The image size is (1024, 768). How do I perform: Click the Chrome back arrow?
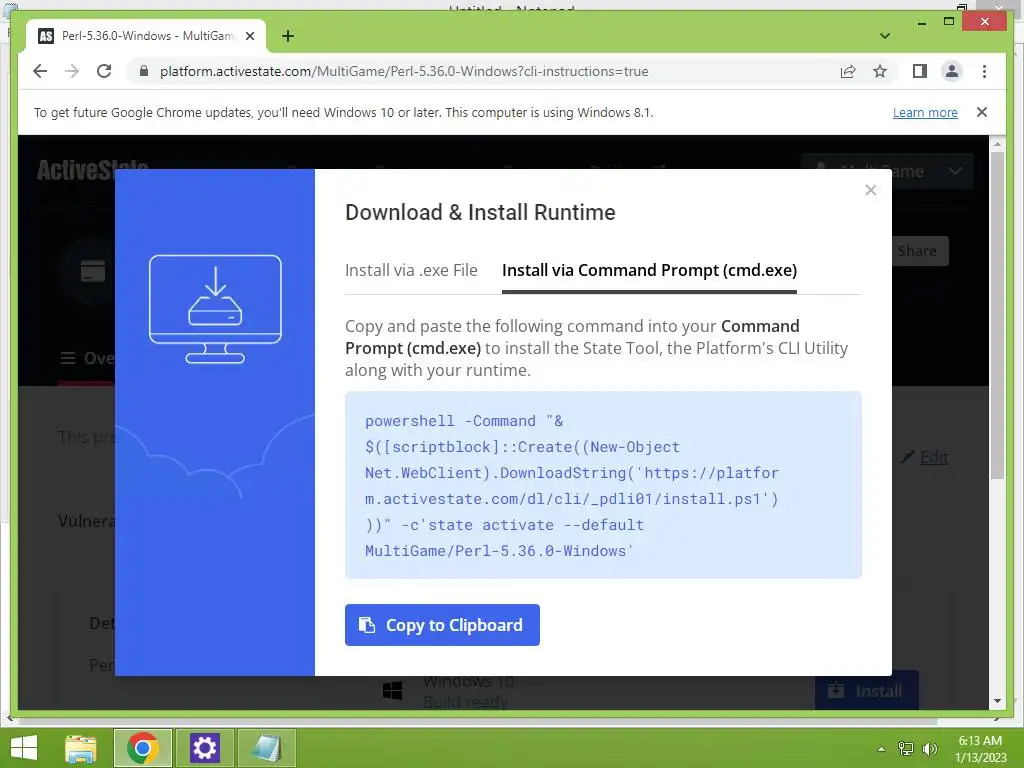[x=40, y=71]
